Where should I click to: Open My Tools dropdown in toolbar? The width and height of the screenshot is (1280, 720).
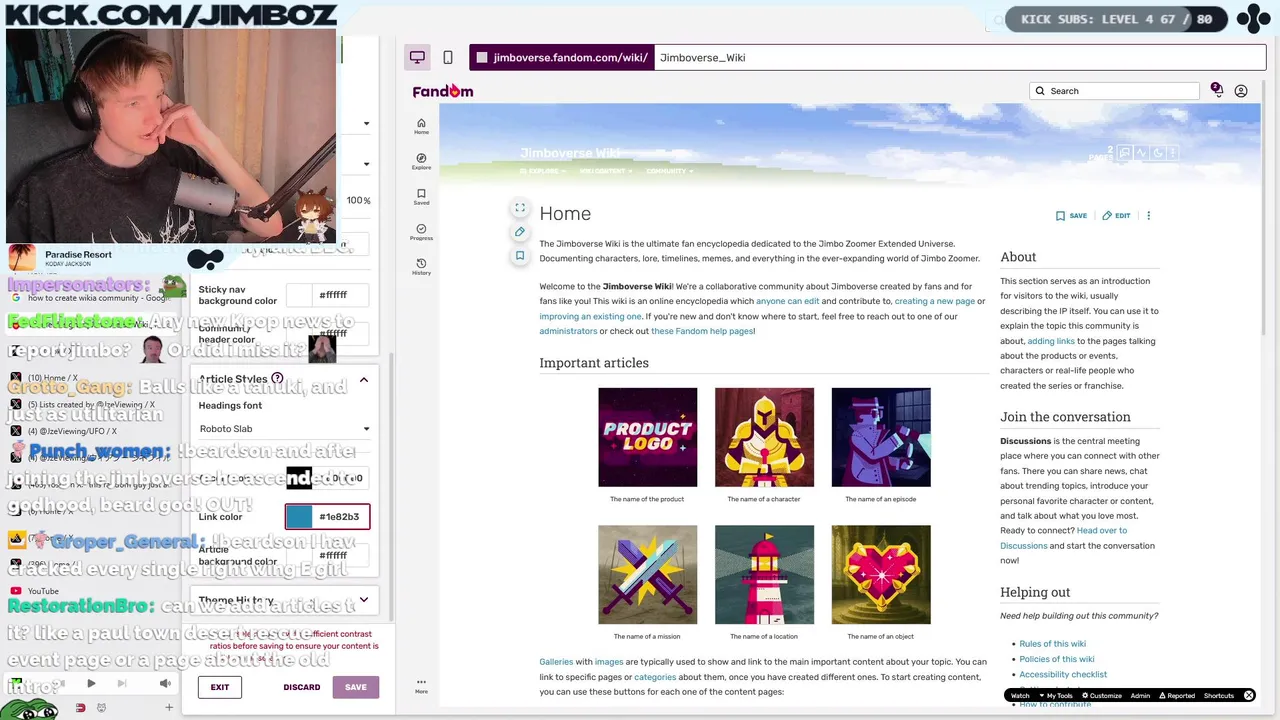(x=1056, y=695)
